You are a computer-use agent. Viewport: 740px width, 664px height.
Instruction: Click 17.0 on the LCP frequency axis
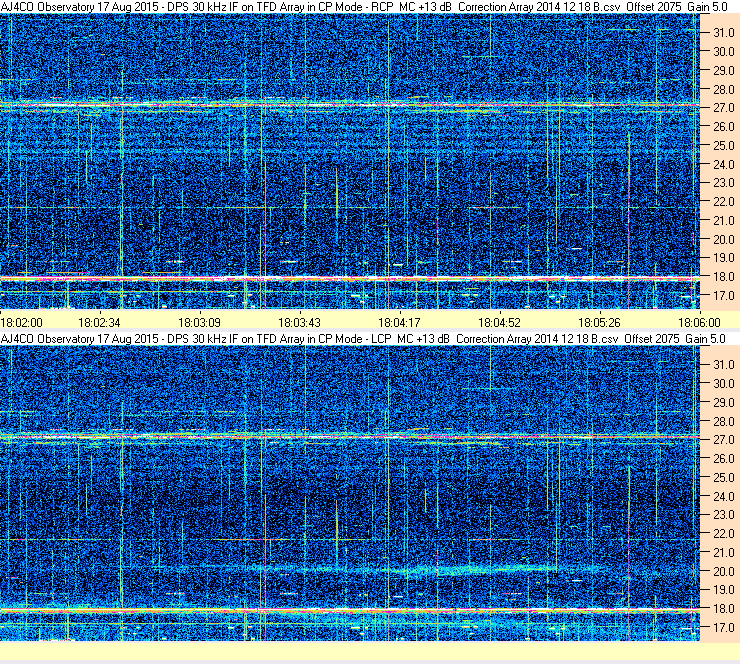723,628
